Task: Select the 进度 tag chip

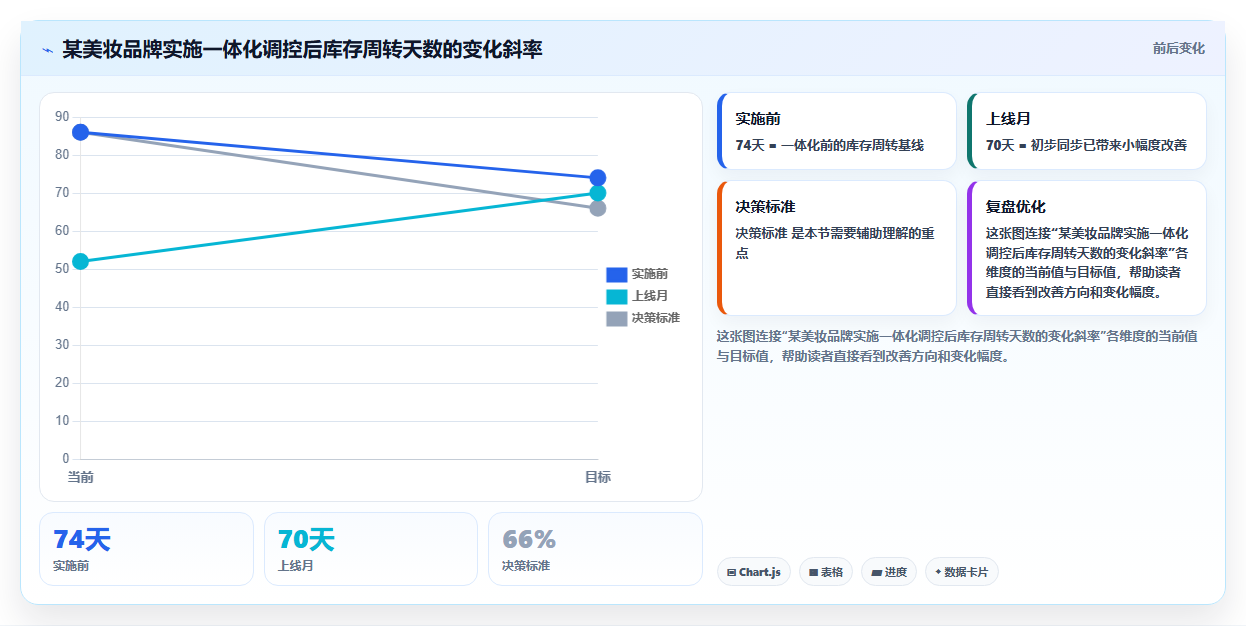Action: pyautogui.click(x=889, y=572)
